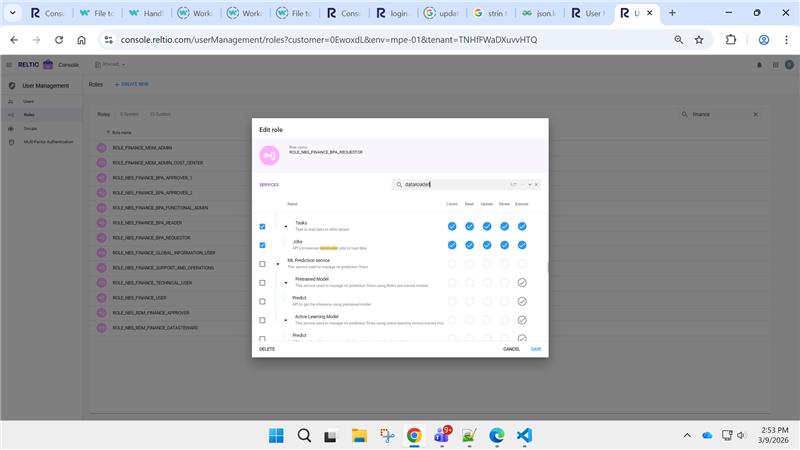
Task: Toggle Create permission for Tasks
Action: point(452,227)
